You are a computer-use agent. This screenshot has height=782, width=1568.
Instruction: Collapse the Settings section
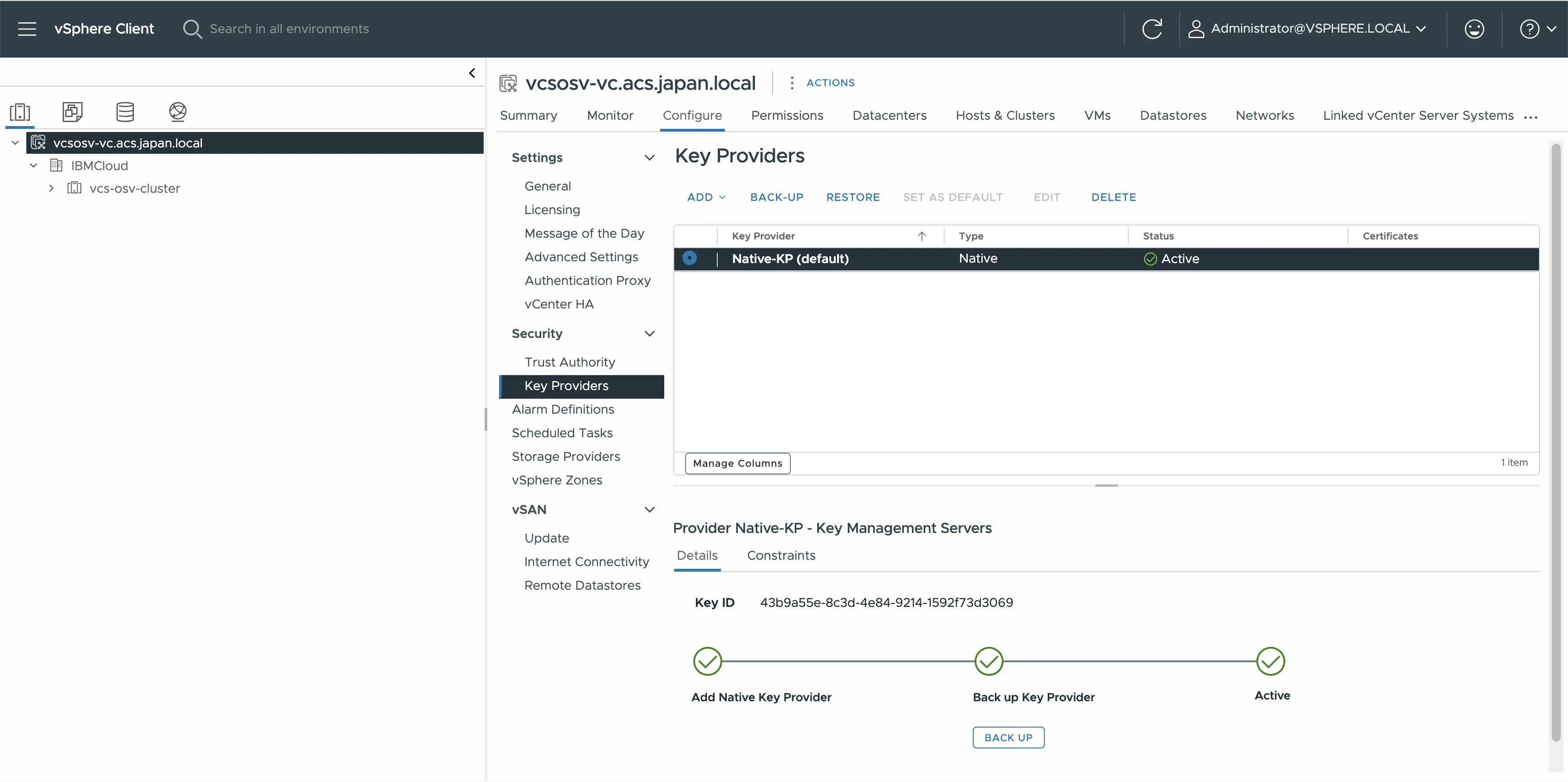pos(650,157)
